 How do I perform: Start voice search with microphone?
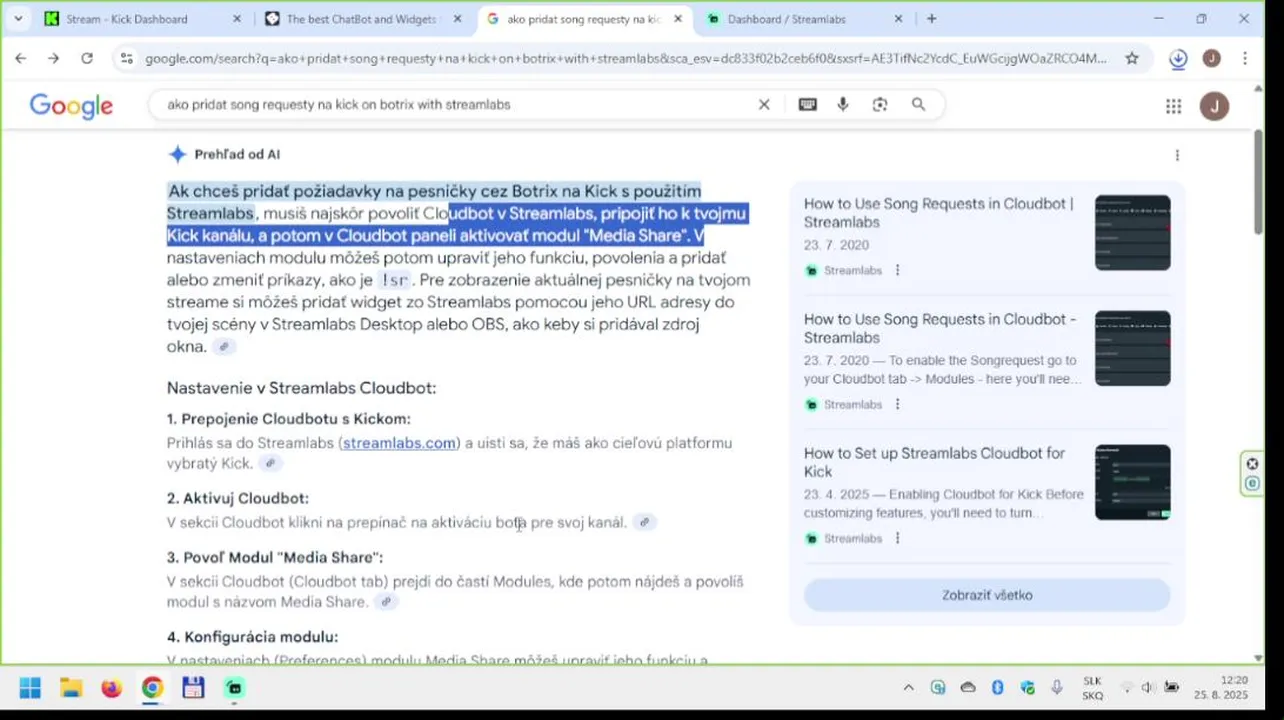(843, 104)
